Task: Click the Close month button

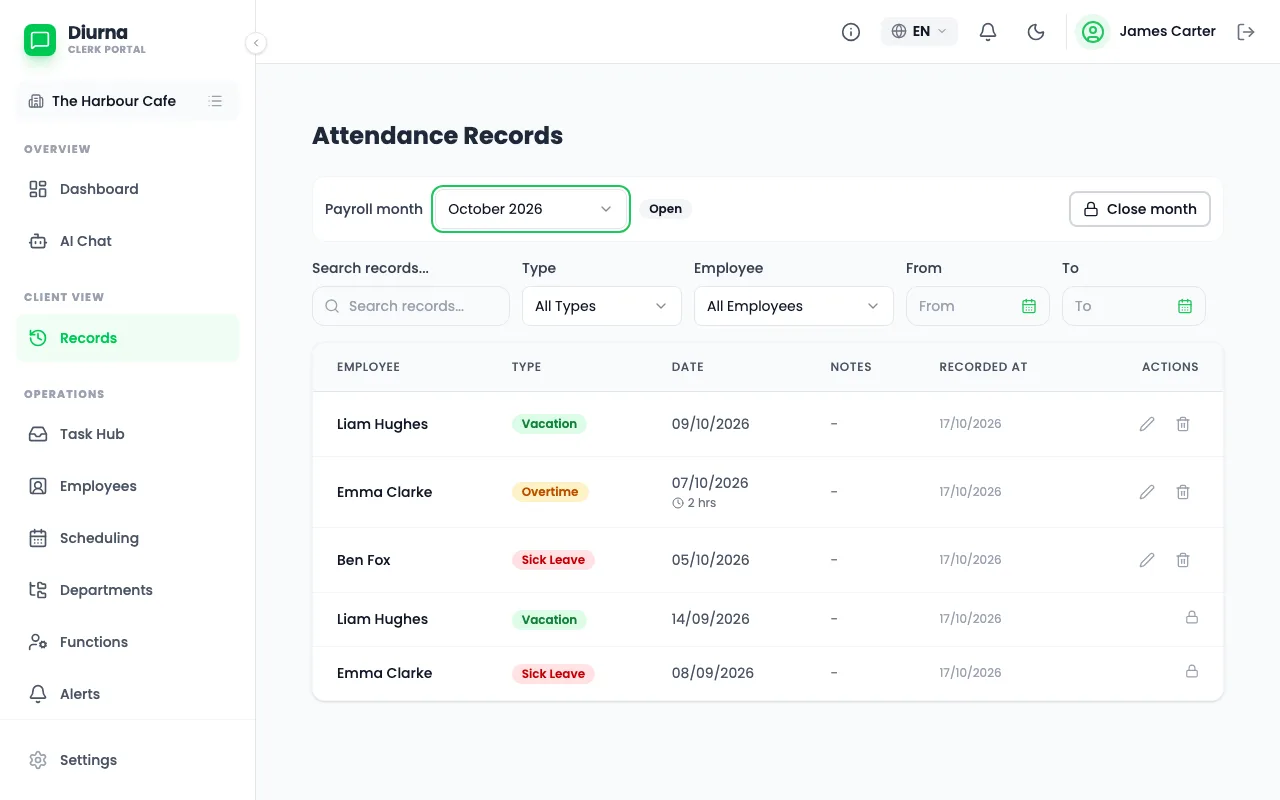Action: coord(1140,209)
